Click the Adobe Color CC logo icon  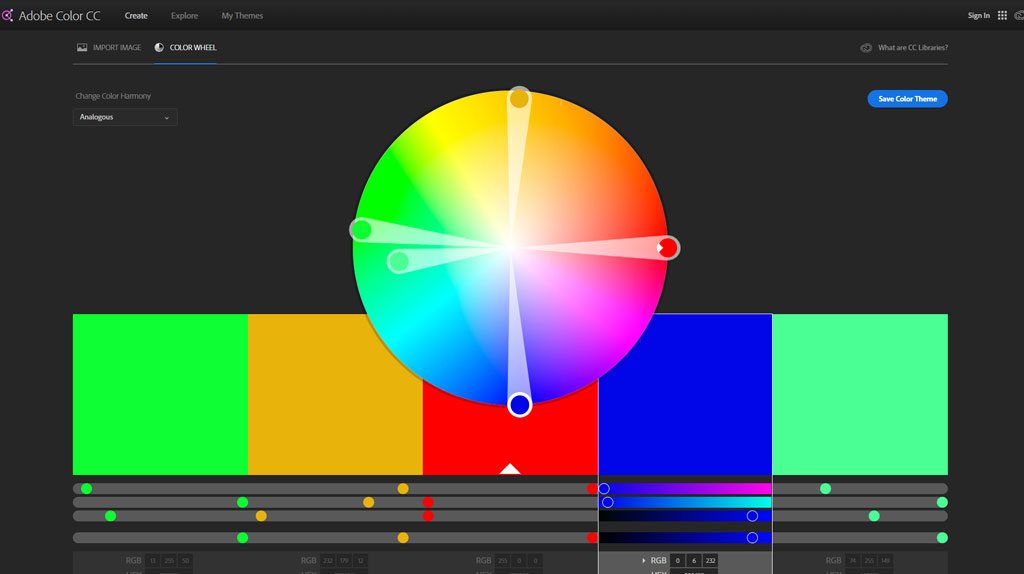coord(7,16)
